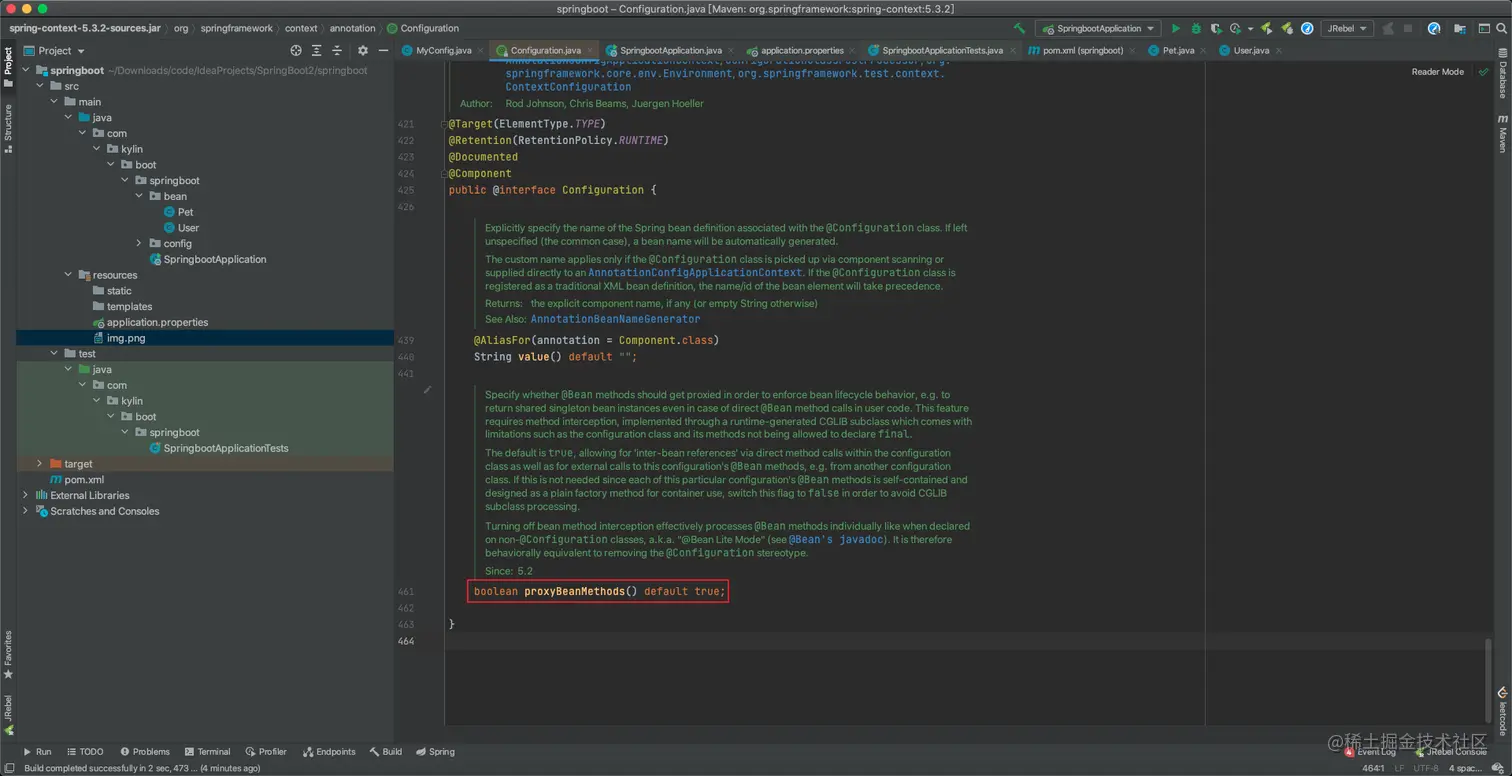
Task: Open AnnotationBeanNameGenerator link in javadoc
Action: tap(615, 319)
